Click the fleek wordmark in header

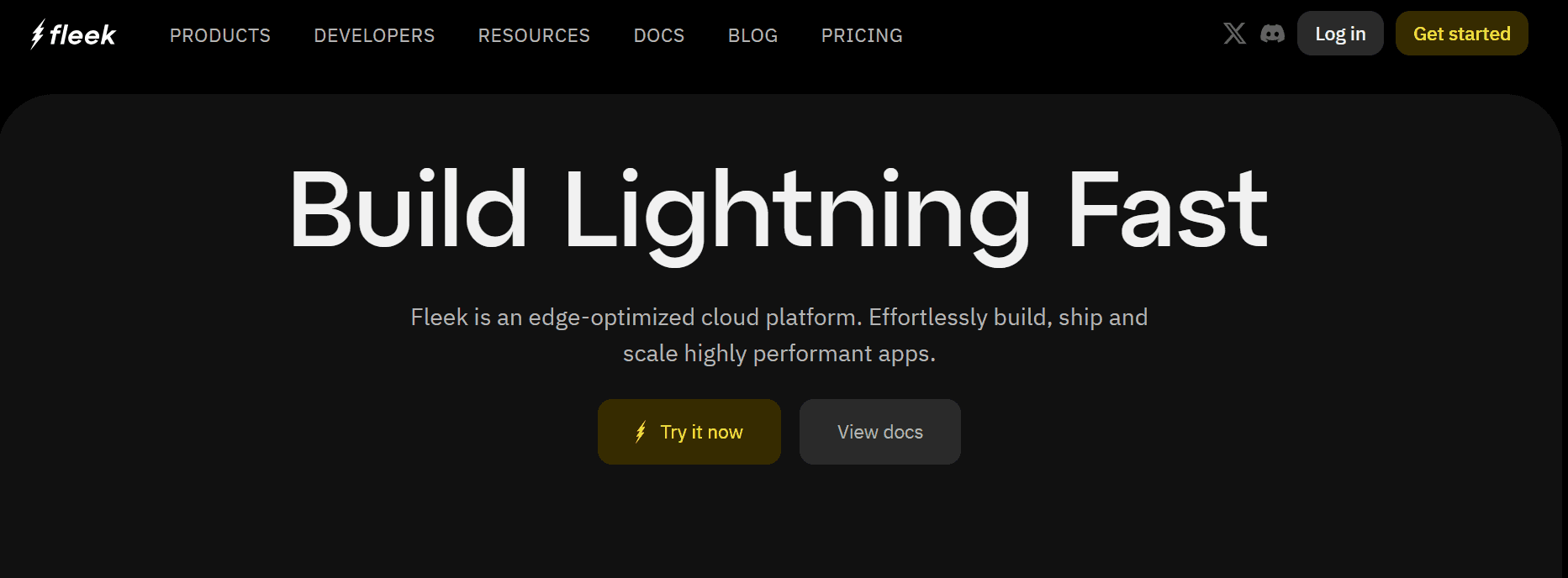tap(82, 35)
